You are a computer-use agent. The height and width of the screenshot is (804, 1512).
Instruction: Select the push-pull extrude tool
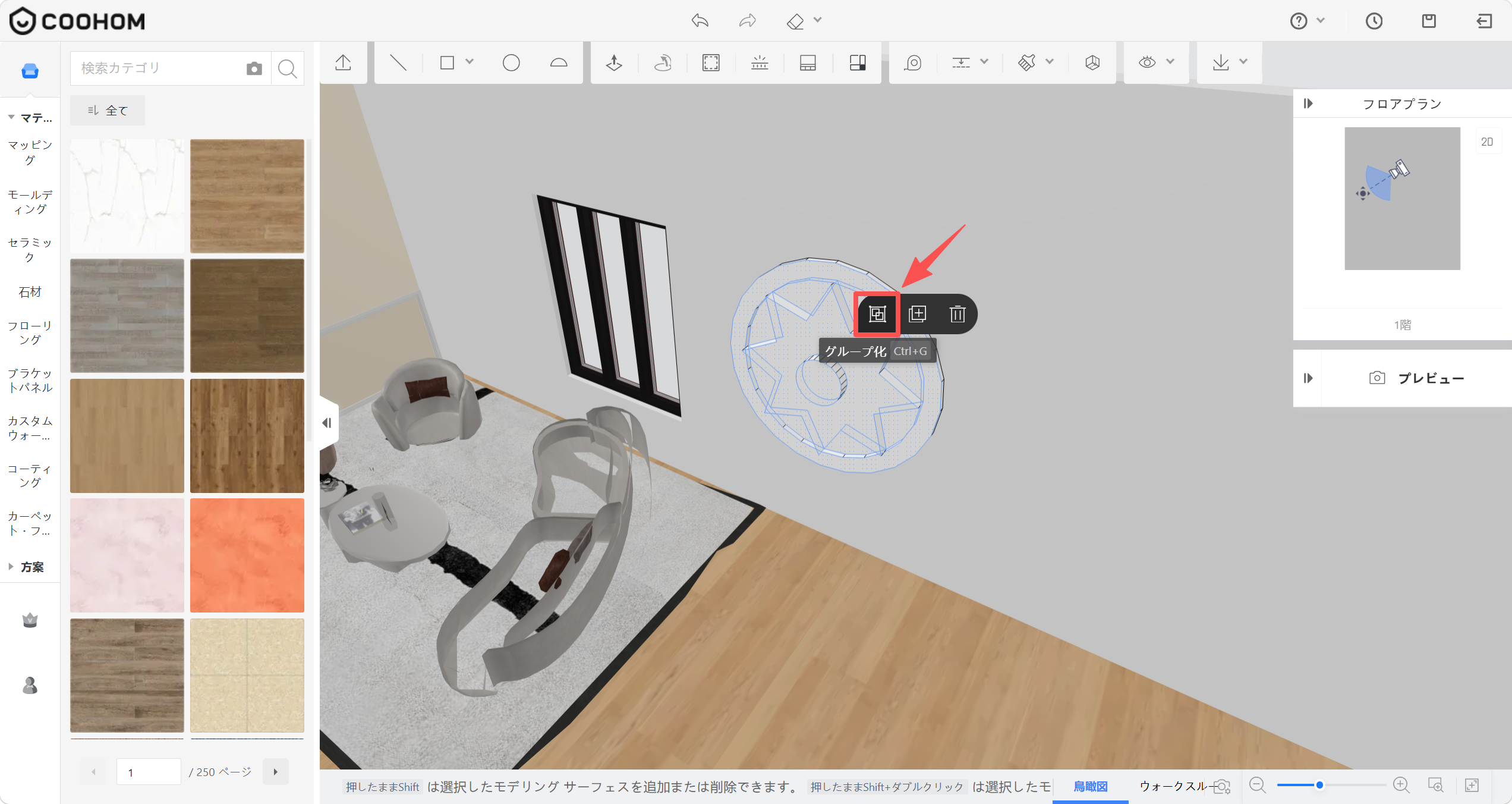(614, 62)
